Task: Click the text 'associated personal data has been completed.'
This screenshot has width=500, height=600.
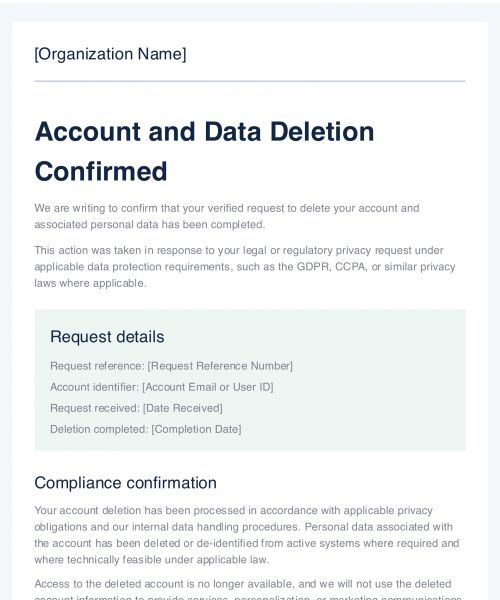Action: (150, 224)
